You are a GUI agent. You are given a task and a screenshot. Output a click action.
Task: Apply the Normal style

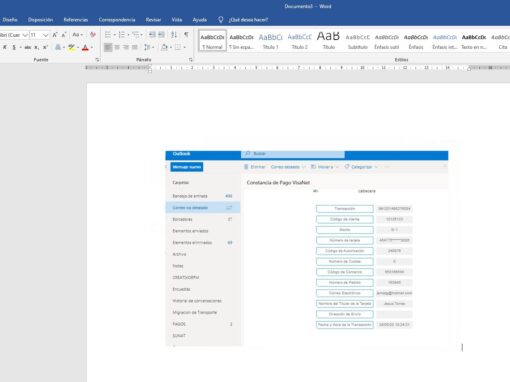(212, 41)
